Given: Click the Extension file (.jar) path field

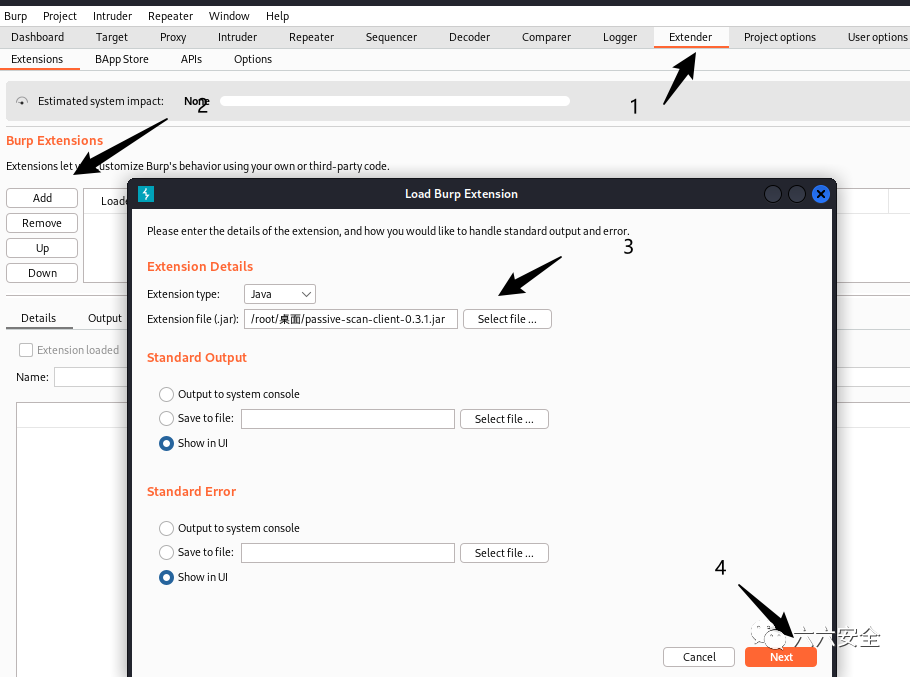Looking at the screenshot, I should coord(351,319).
